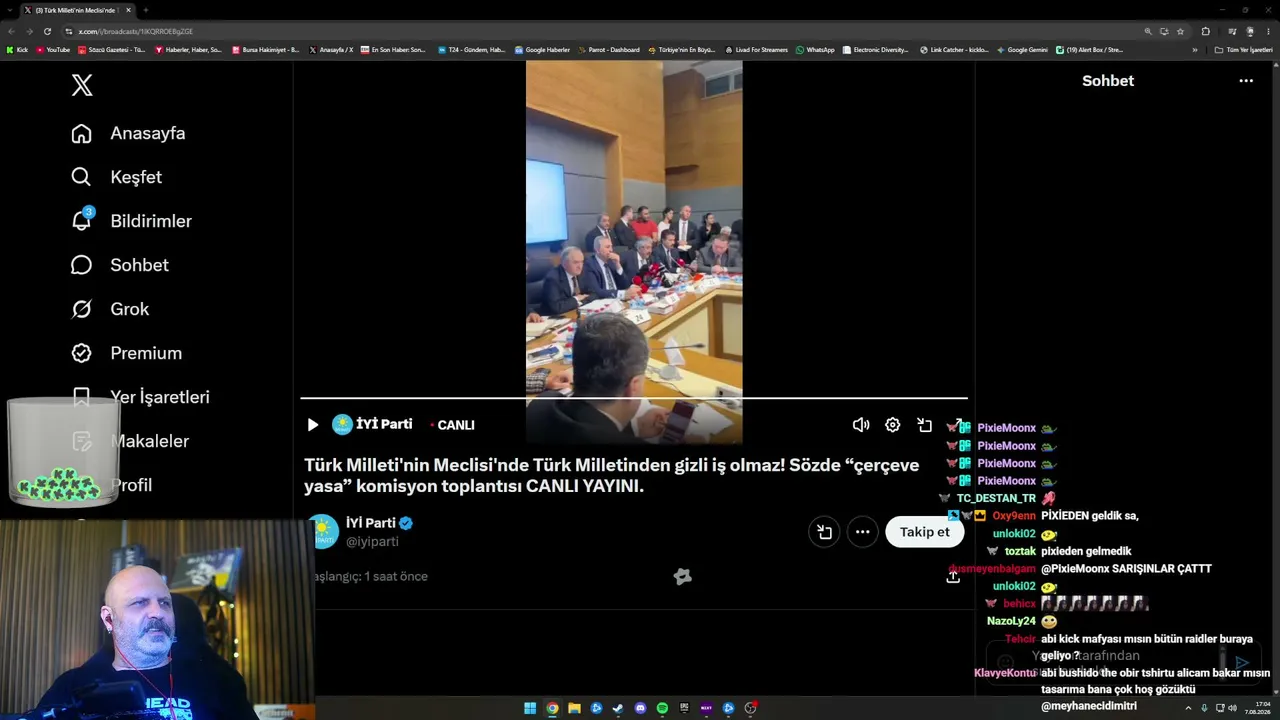The width and height of the screenshot is (1280, 720).
Task: Click the share icon below Takip et
Action: [x=953, y=576]
